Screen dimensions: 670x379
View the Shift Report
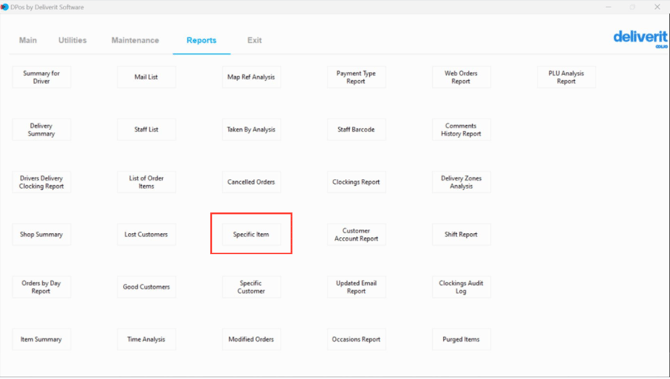[461, 234]
